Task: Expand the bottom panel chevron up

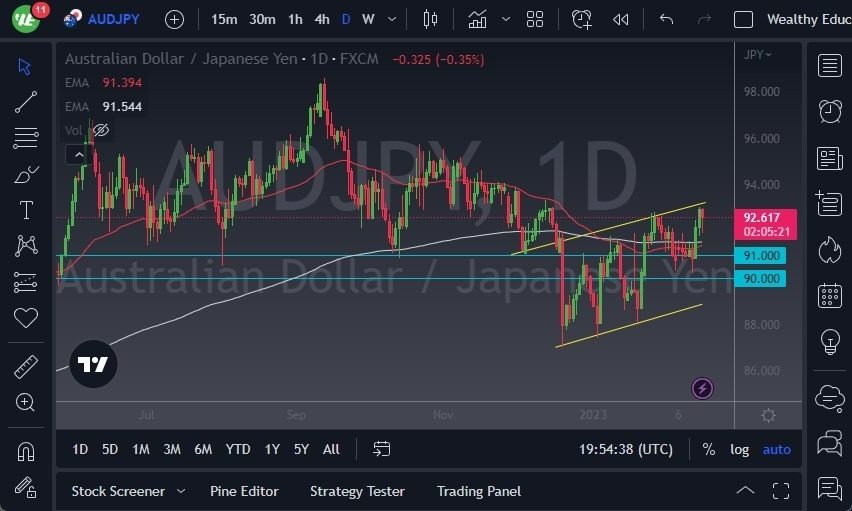Action: [745, 490]
